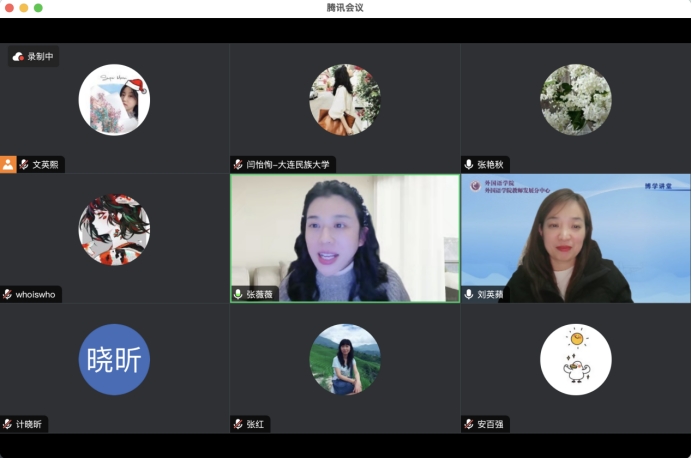The height and width of the screenshot is (459, 692).
Task: Click the 录制中 recording status label
Action: click(40, 57)
